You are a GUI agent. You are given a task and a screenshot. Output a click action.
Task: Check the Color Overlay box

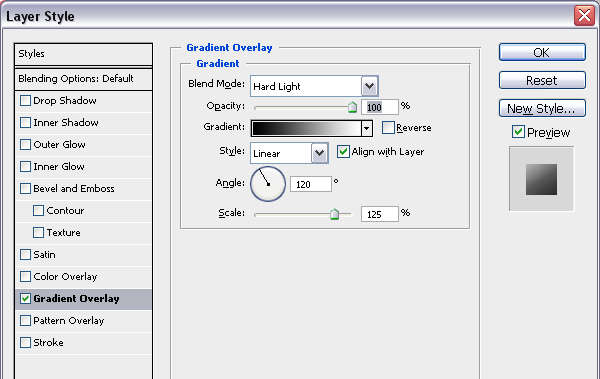click(25, 277)
